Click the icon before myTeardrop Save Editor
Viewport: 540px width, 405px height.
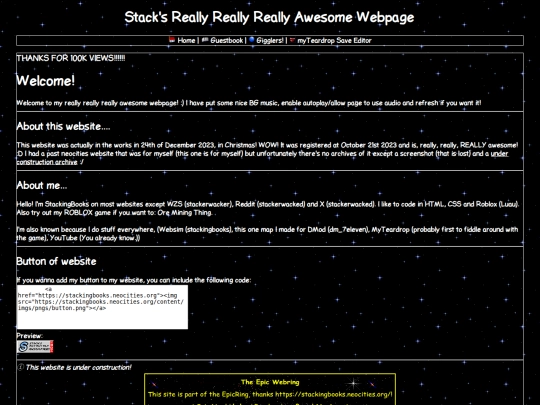click(x=292, y=40)
